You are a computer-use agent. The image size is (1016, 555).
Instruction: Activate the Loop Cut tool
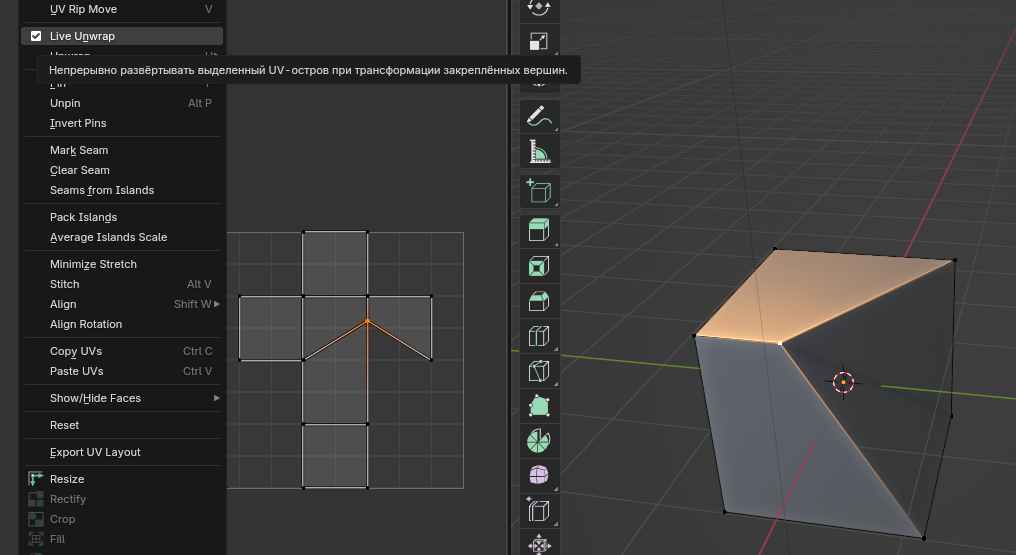coord(539,336)
